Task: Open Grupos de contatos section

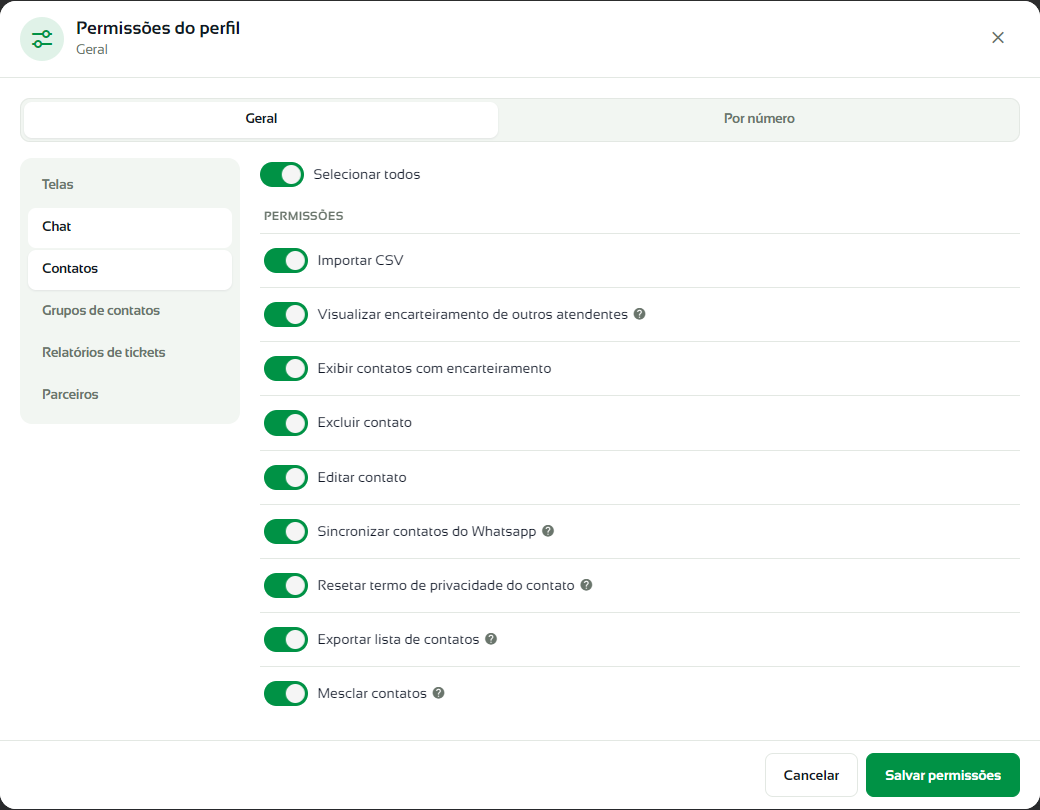Action: (130, 310)
